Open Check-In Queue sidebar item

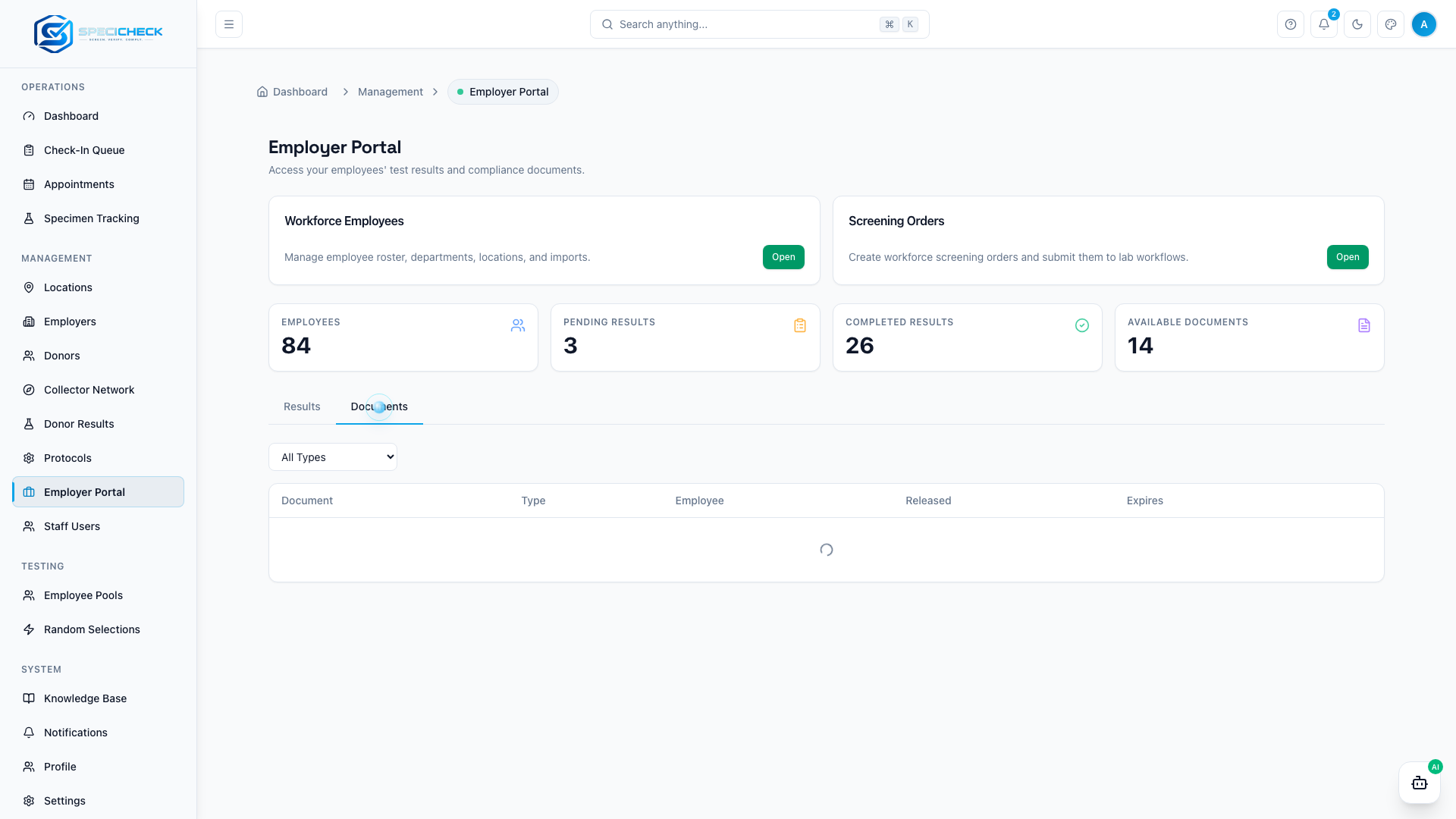pyautogui.click(x=98, y=150)
